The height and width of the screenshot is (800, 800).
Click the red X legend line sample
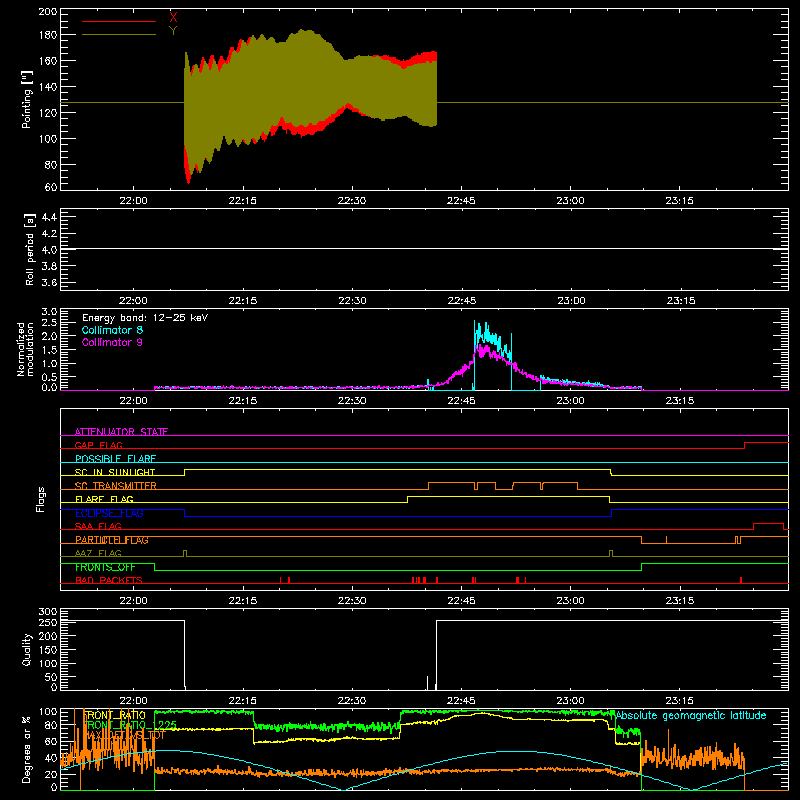click(119, 21)
